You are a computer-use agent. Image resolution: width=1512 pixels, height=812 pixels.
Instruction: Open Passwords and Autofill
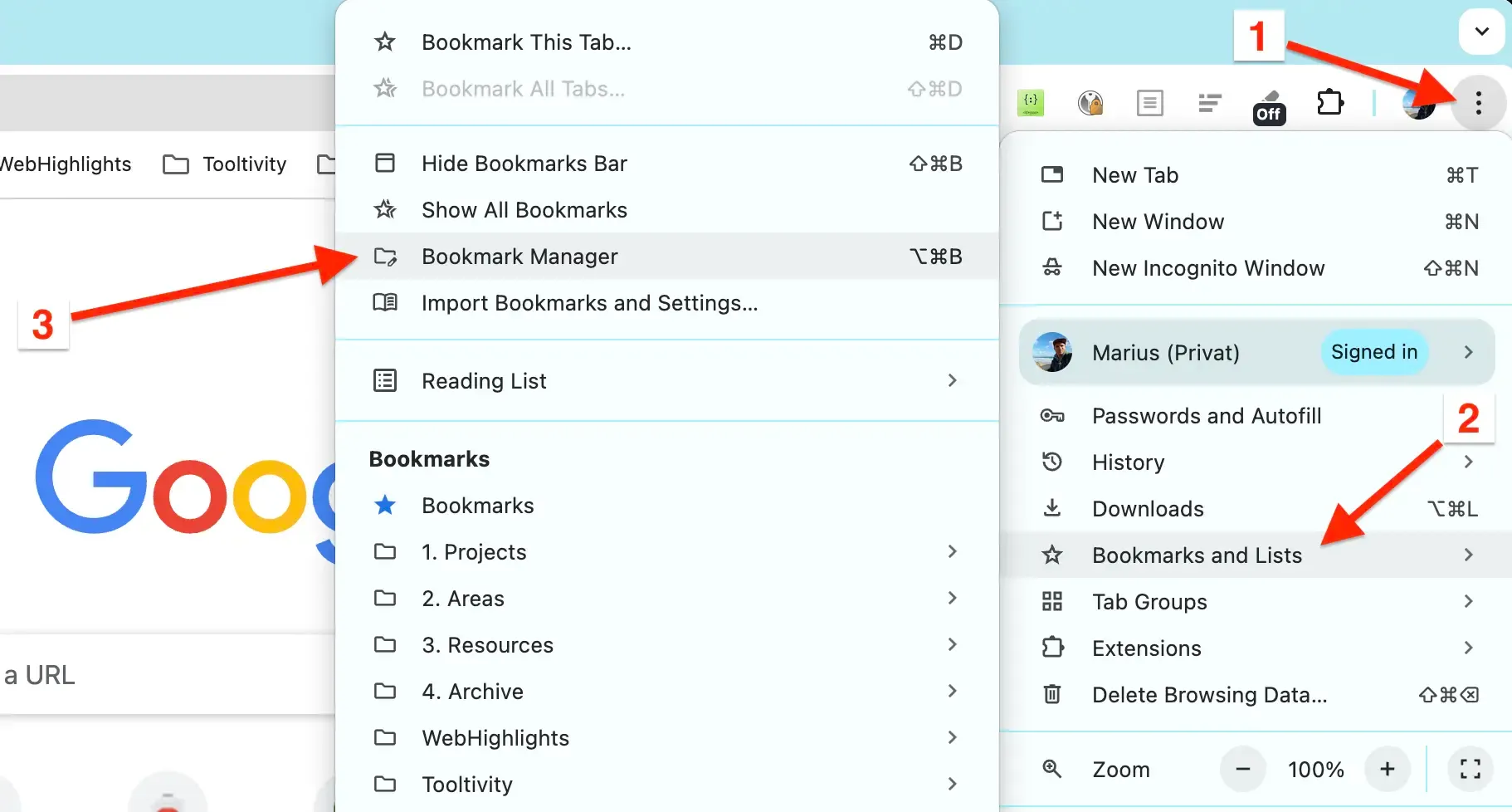[1256, 415]
